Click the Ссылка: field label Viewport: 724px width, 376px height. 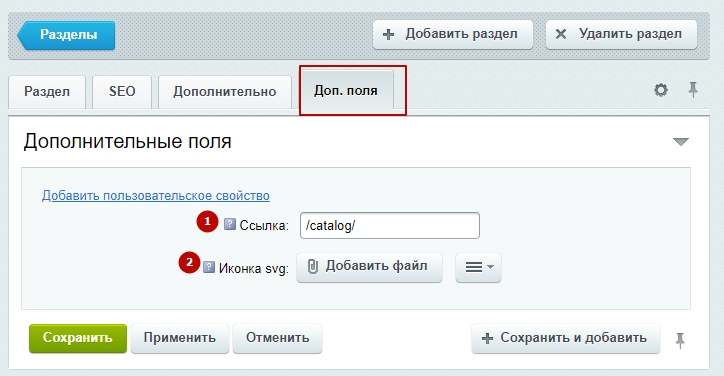(264, 226)
